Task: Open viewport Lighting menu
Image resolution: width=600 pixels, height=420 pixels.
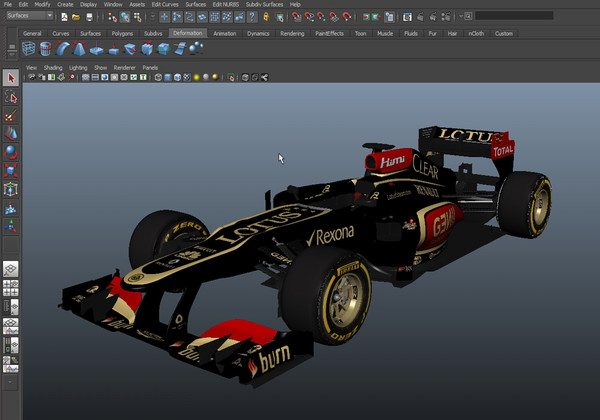Action: (78, 68)
